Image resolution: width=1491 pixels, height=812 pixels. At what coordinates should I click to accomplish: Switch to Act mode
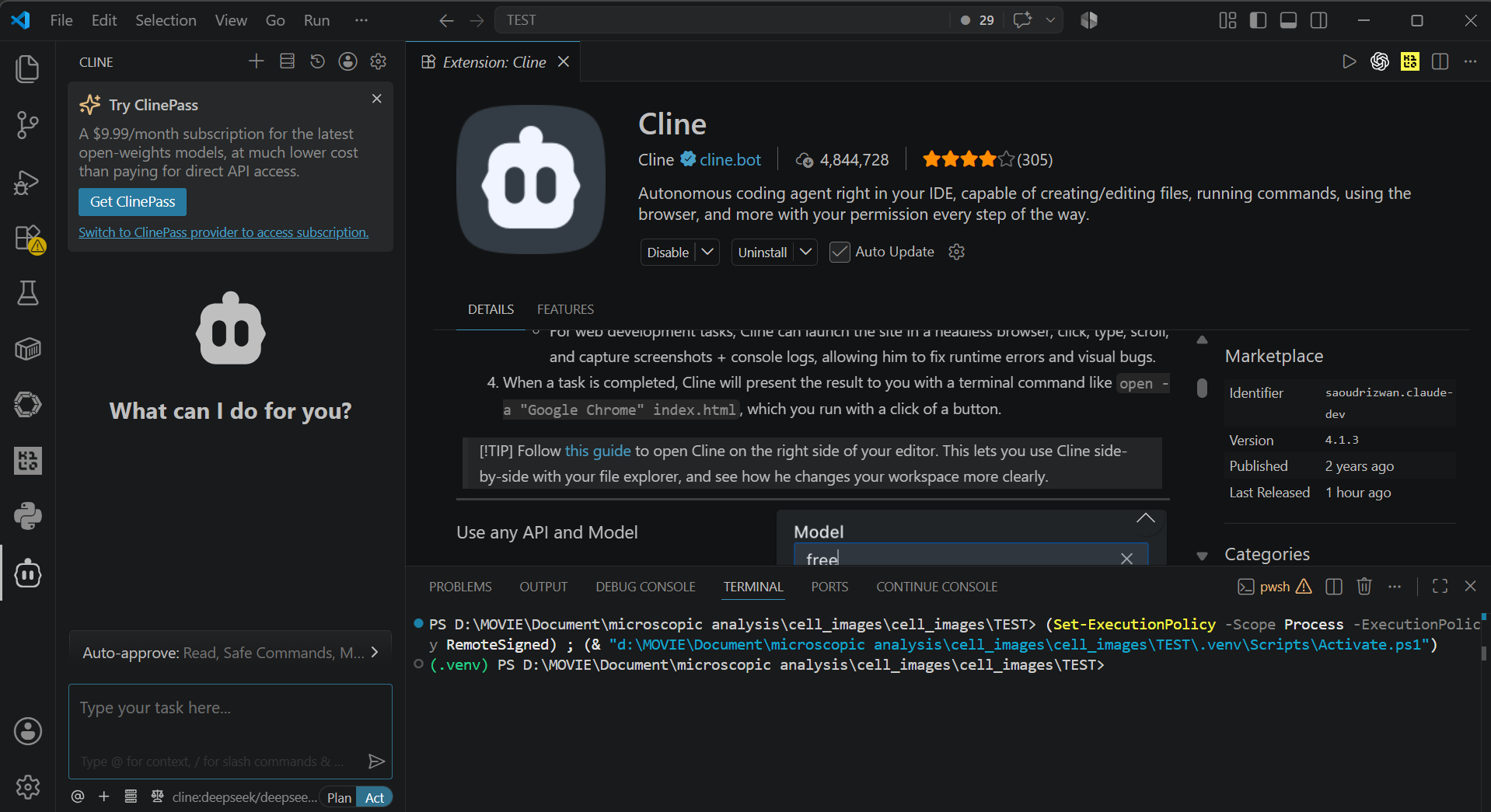(x=375, y=797)
